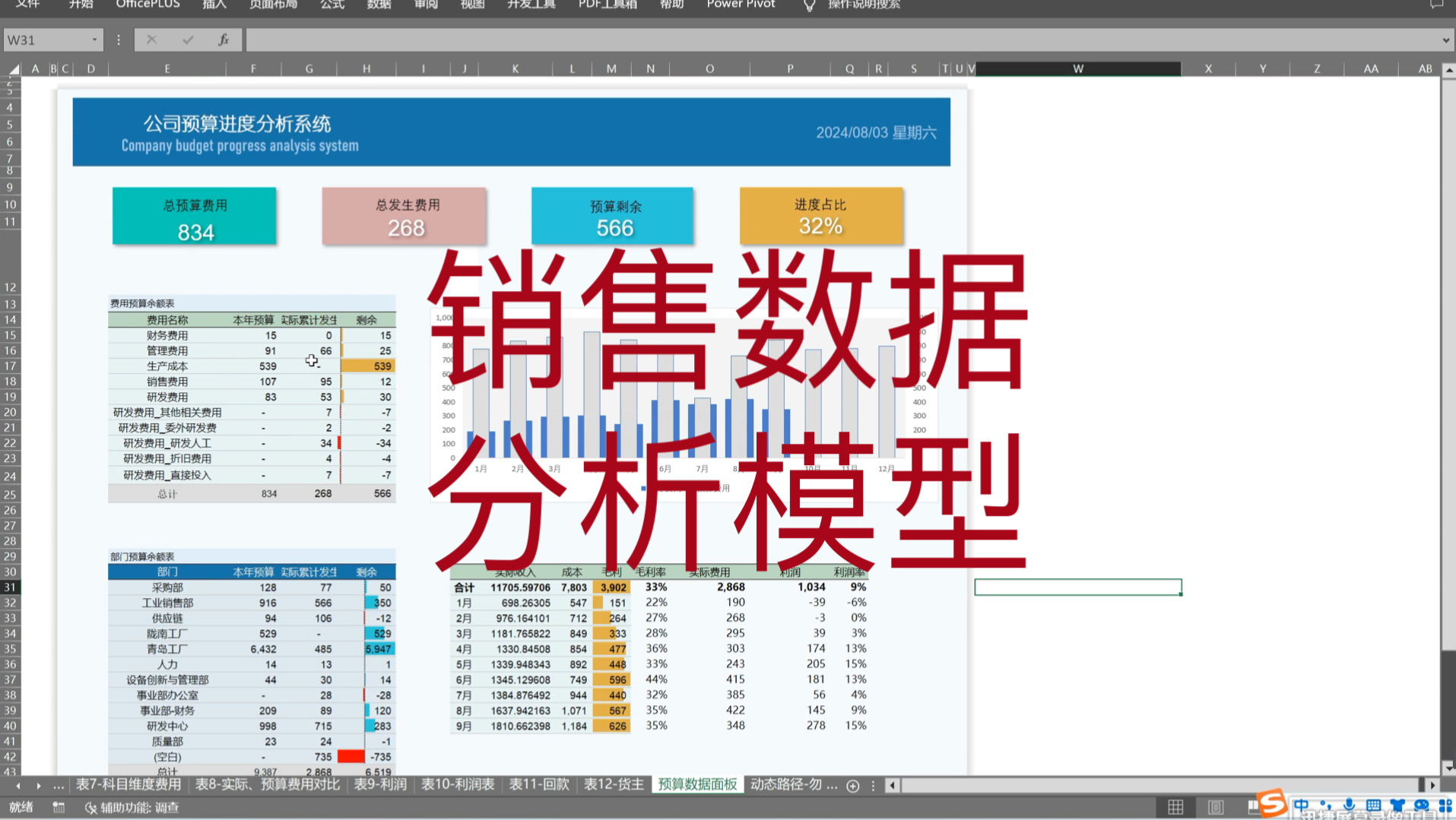Add a new sheet with the plus icon
This screenshot has height=820, width=1456.
pos(853,786)
